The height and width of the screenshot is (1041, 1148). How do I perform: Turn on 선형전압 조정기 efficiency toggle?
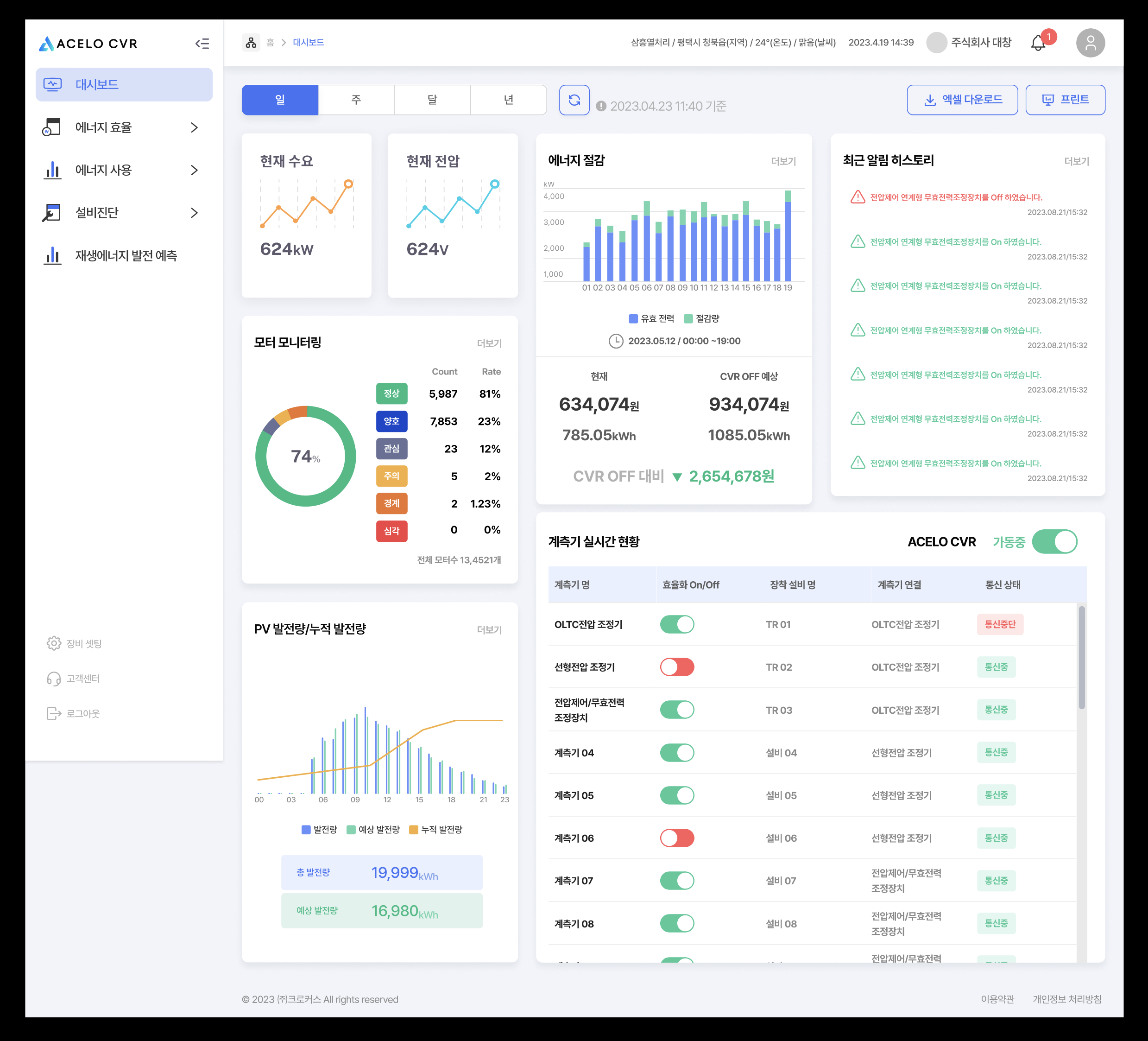tap(677, 667)
